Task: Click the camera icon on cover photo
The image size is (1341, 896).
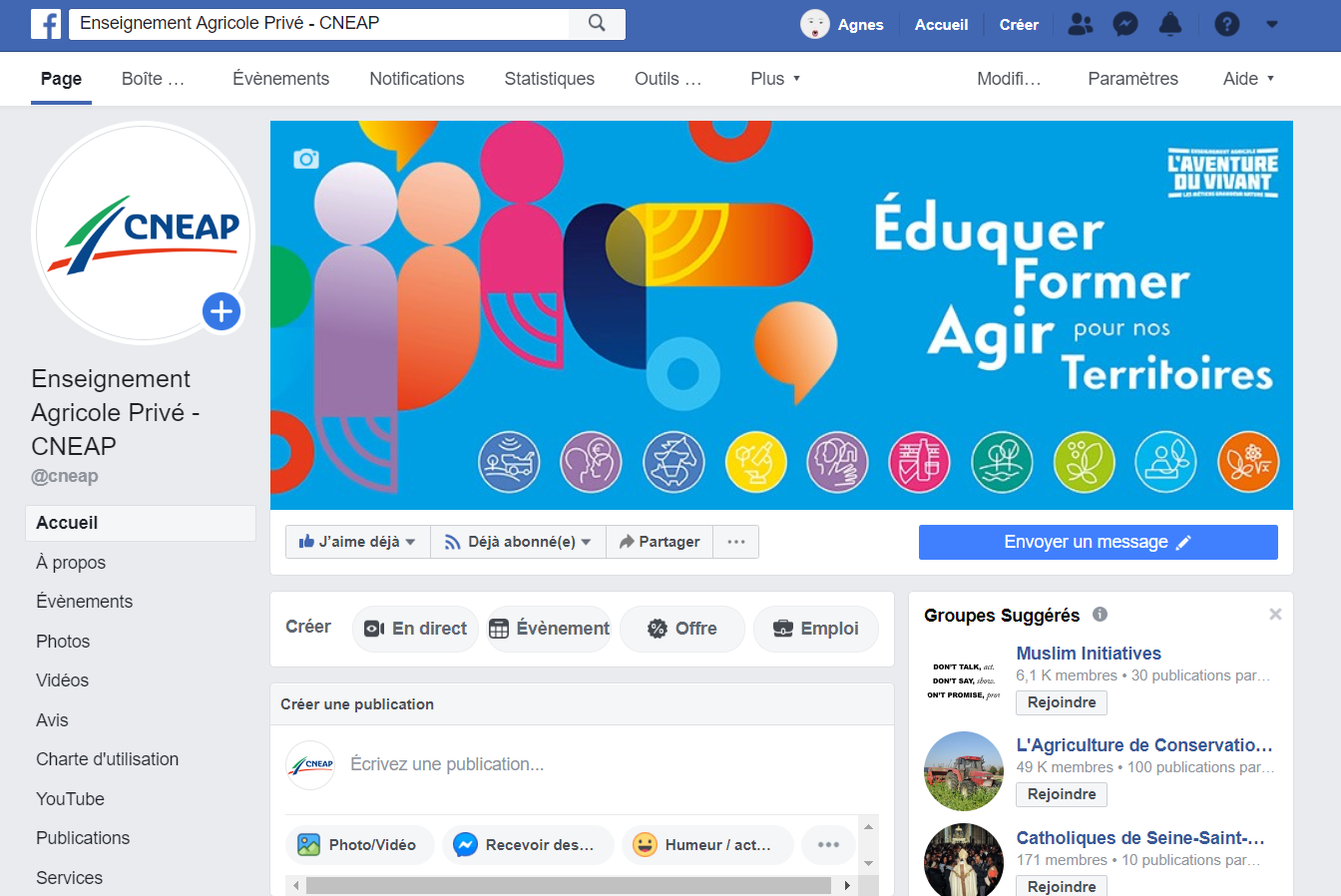Action: pos(306,159)
